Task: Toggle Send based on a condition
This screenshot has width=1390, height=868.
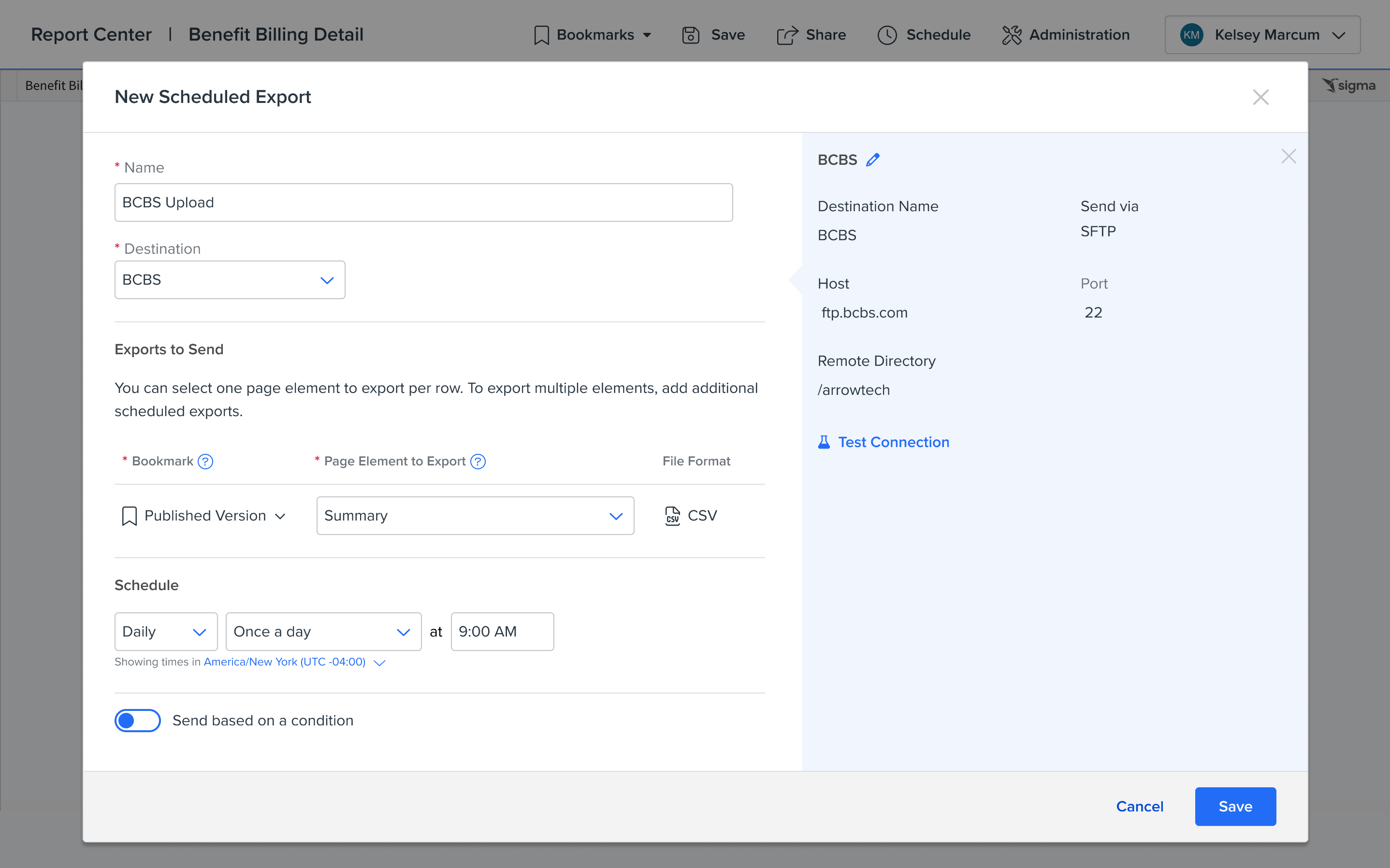Action: click(x=138, y=721)
